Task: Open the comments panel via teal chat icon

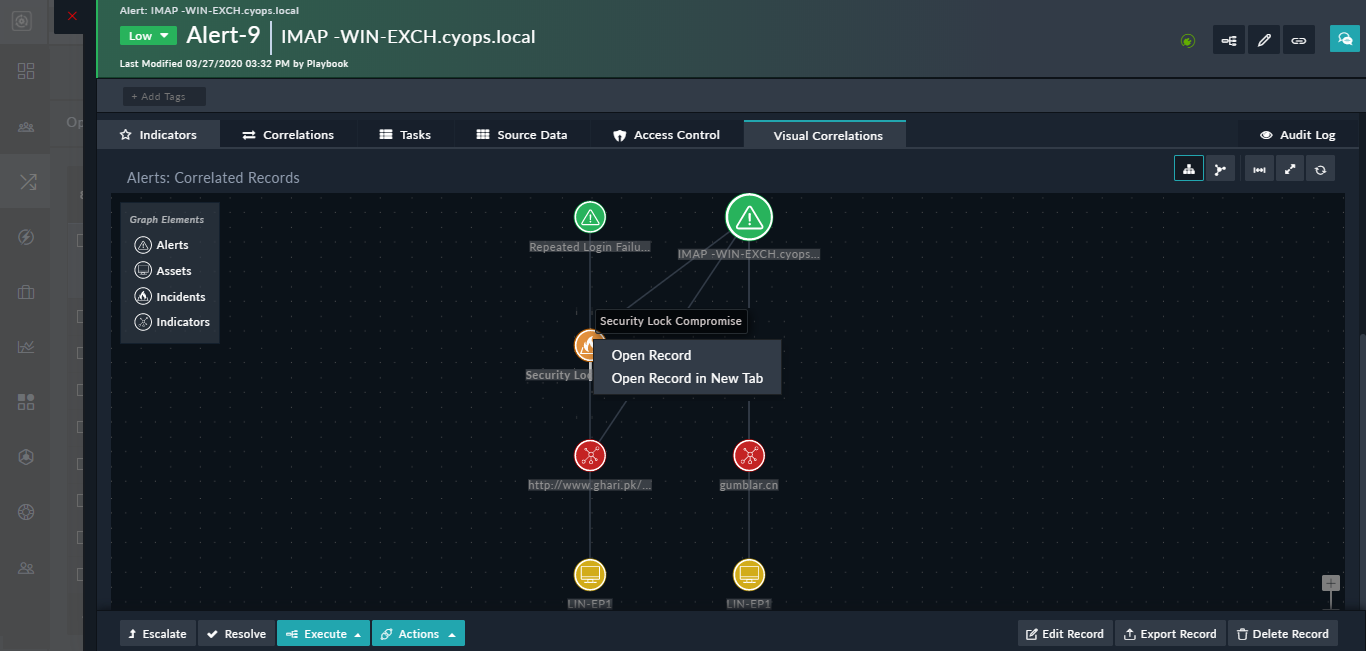Action: pos(1344,40)
